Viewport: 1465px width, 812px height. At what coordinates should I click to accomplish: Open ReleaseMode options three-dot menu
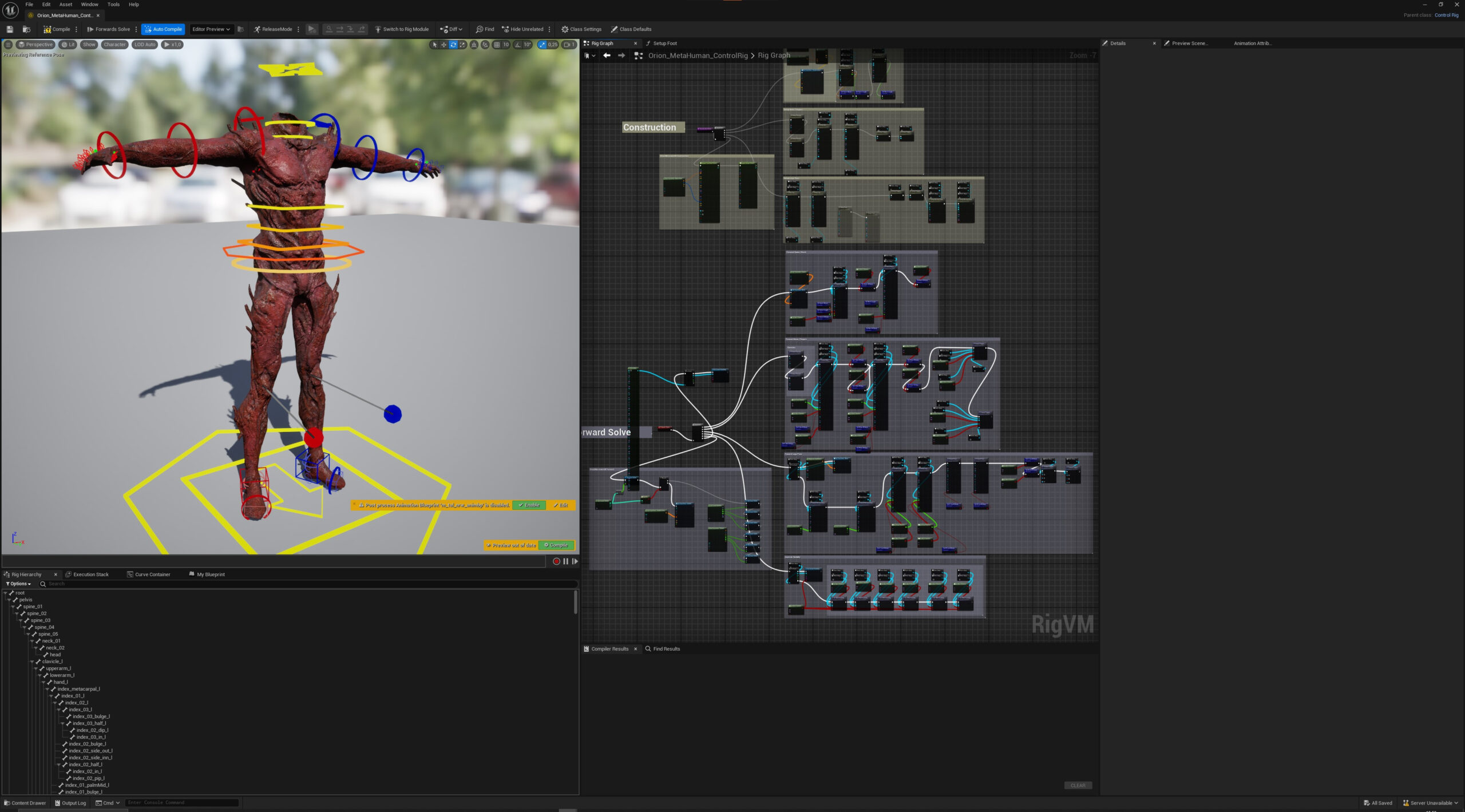click(298, 29)
